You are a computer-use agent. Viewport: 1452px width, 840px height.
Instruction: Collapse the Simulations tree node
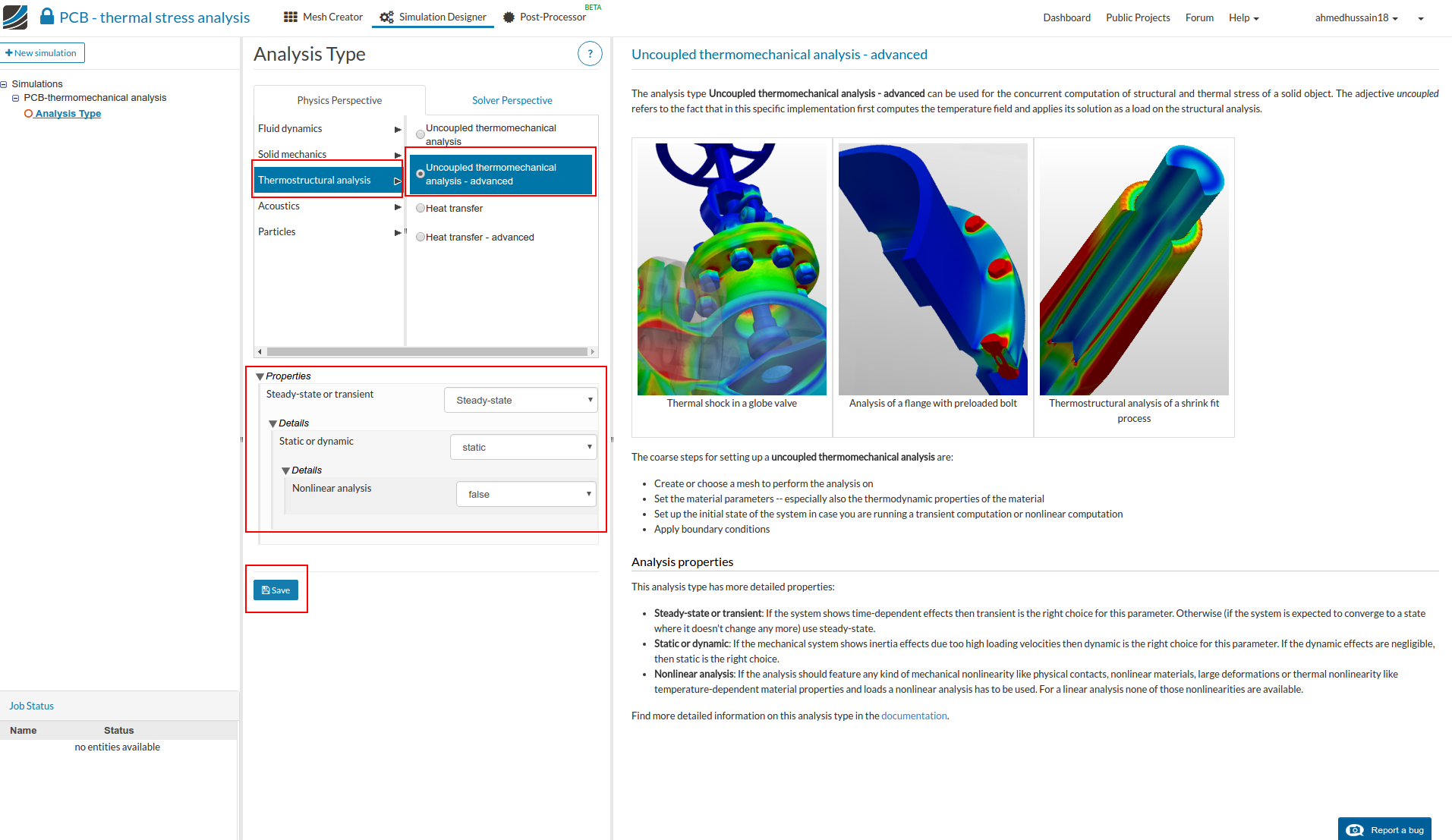point(4,84)
